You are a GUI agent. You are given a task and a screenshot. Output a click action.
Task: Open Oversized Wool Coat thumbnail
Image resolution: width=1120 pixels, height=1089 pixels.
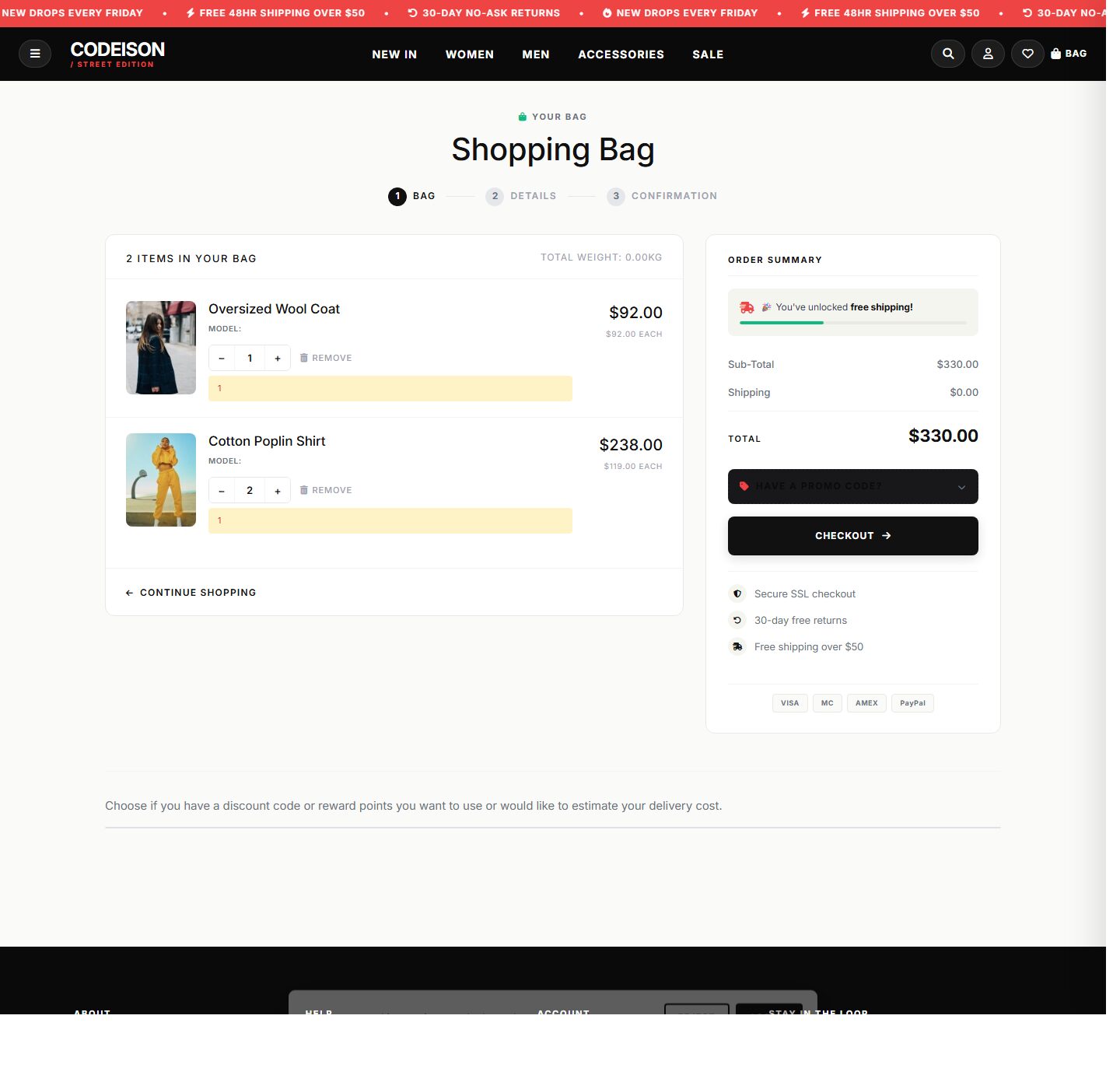(161, 348)
